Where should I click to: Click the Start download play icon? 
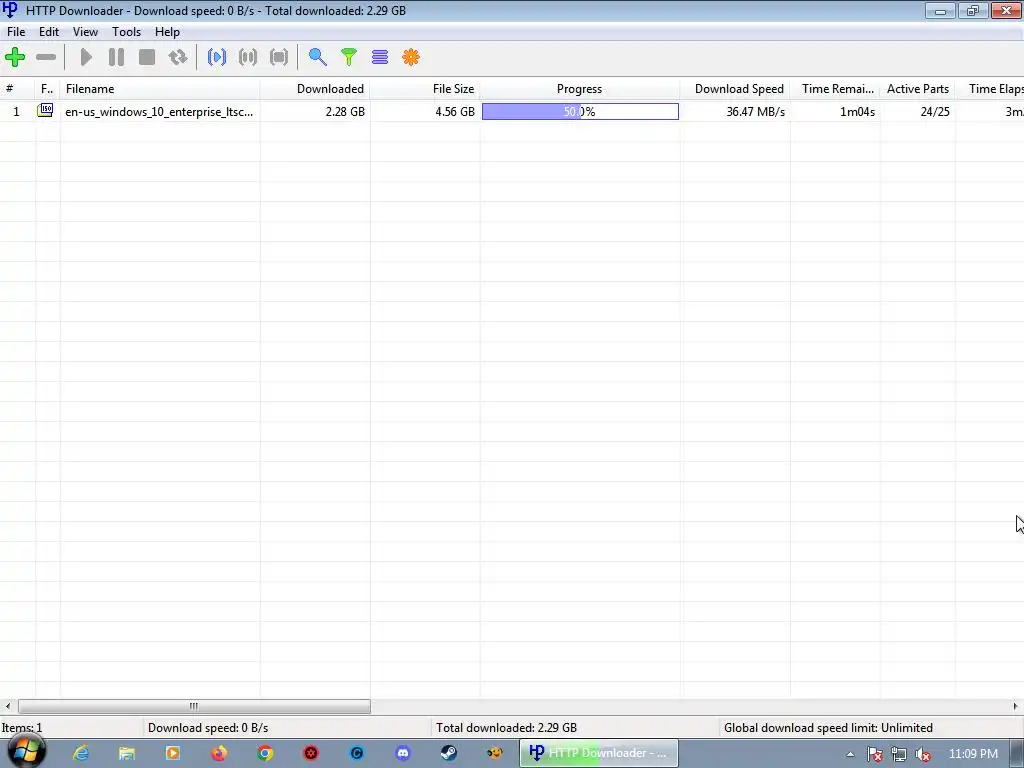coord(86,57)
